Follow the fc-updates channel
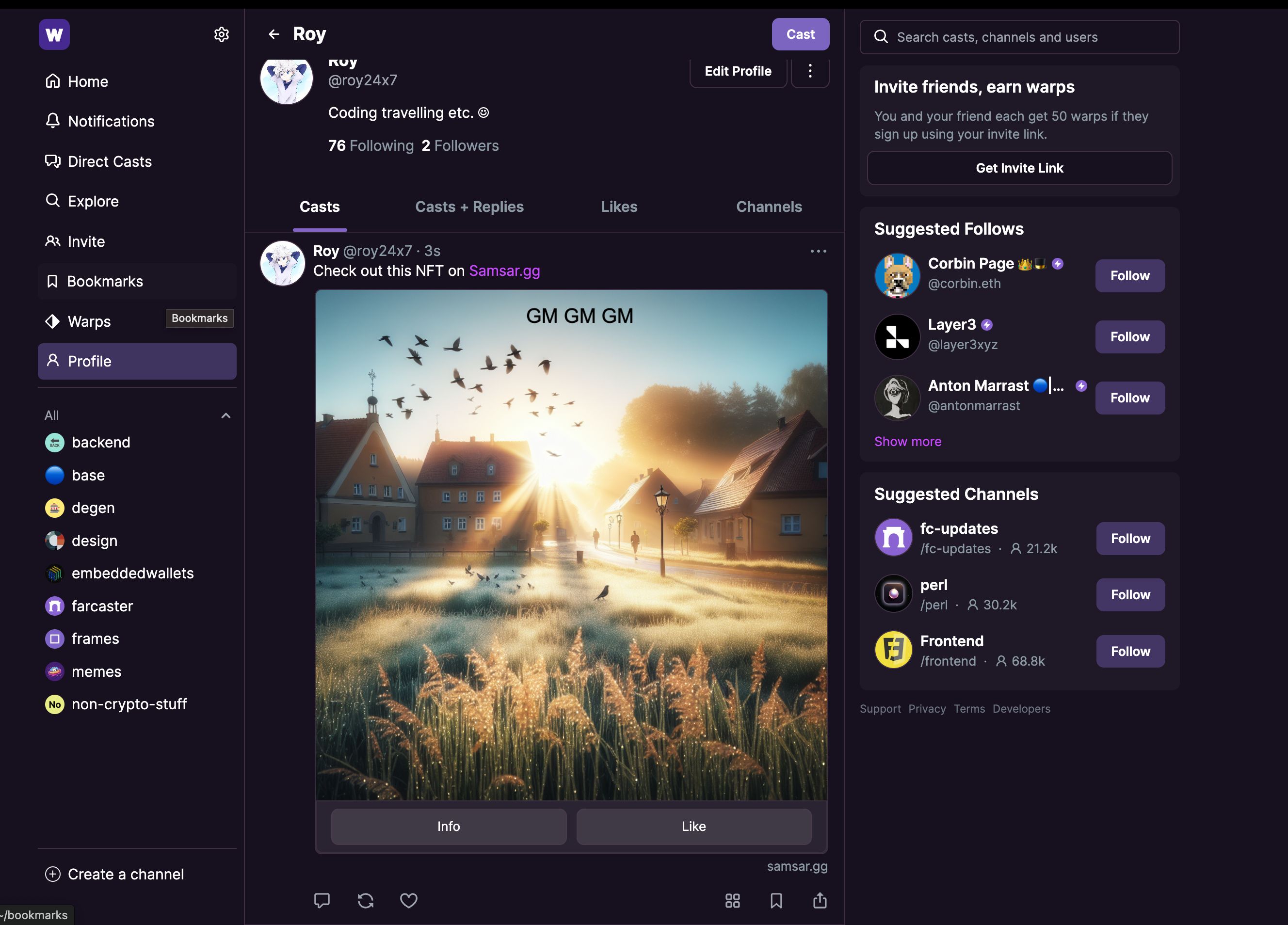Screen dimensions: 1288x925 (1130, 538)
